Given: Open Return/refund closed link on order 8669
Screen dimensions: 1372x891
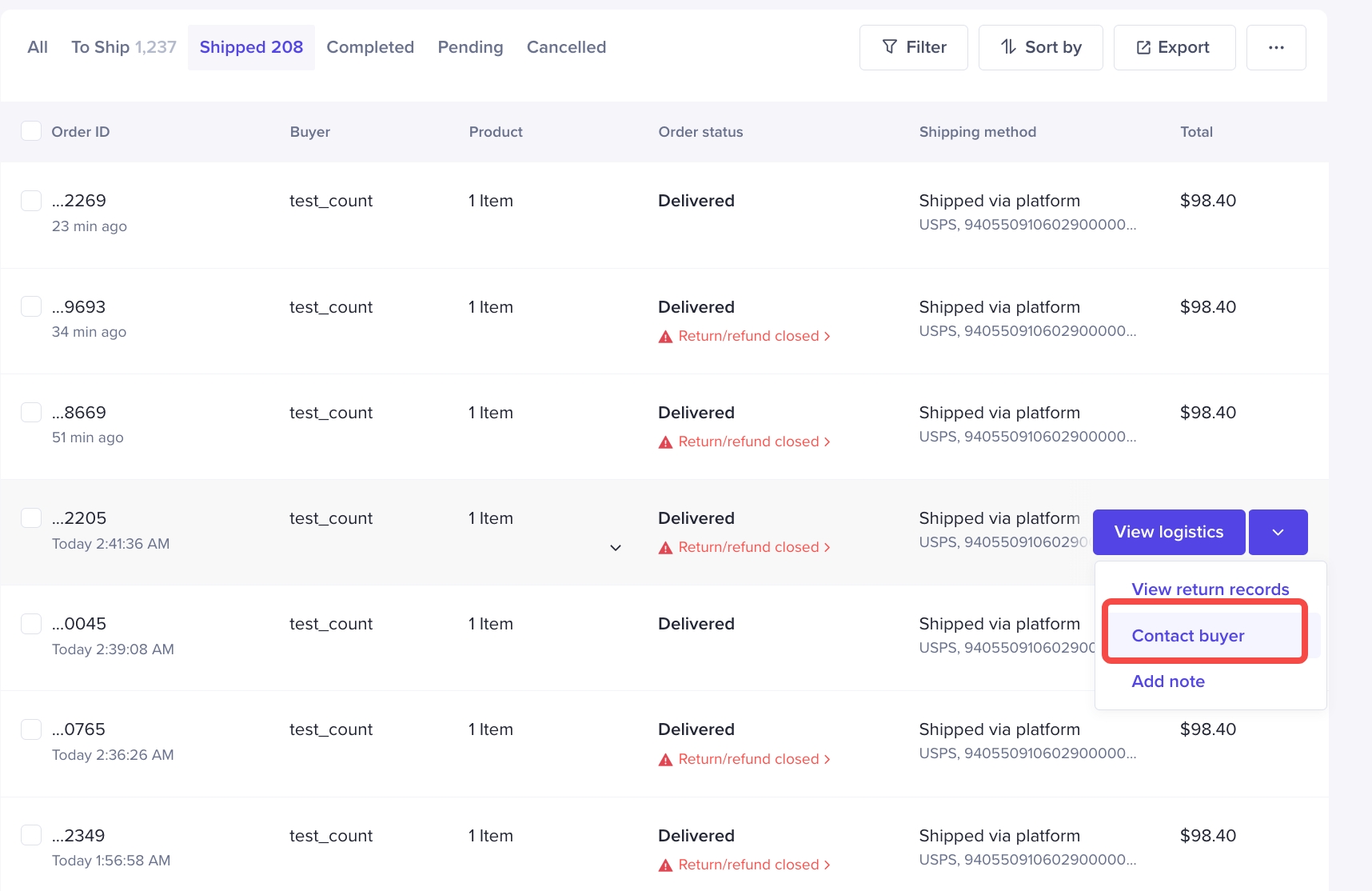Looking at the screenshot, I should point(754,442).
